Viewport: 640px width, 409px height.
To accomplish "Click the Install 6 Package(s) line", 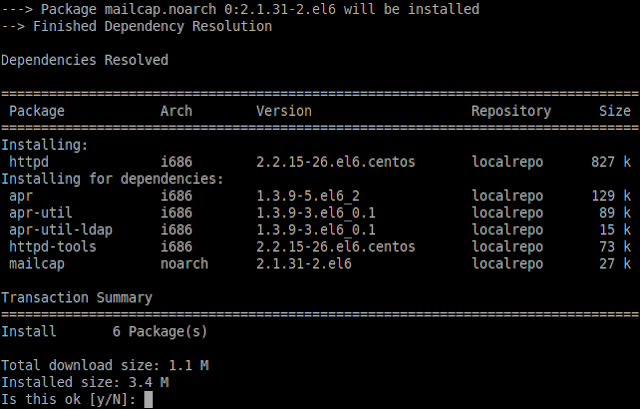I will (104, 331).
